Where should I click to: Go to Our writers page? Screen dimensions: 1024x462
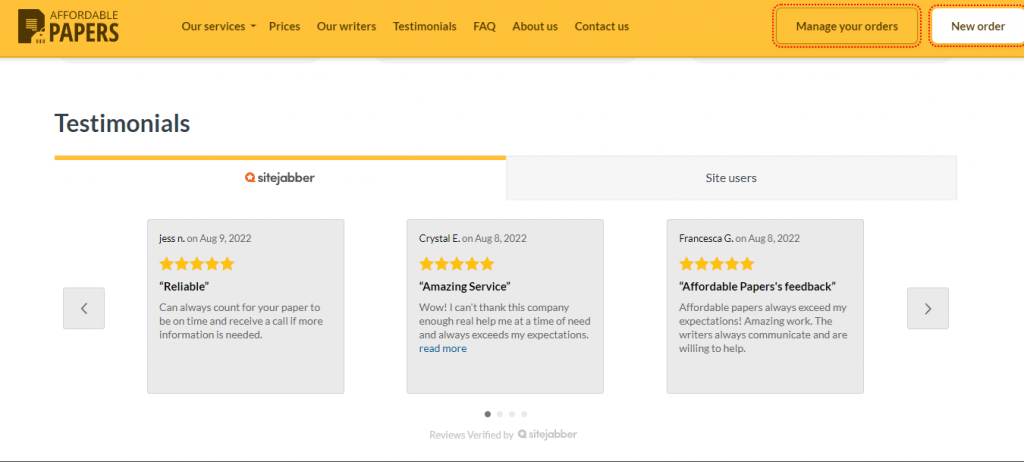[347, 27]
